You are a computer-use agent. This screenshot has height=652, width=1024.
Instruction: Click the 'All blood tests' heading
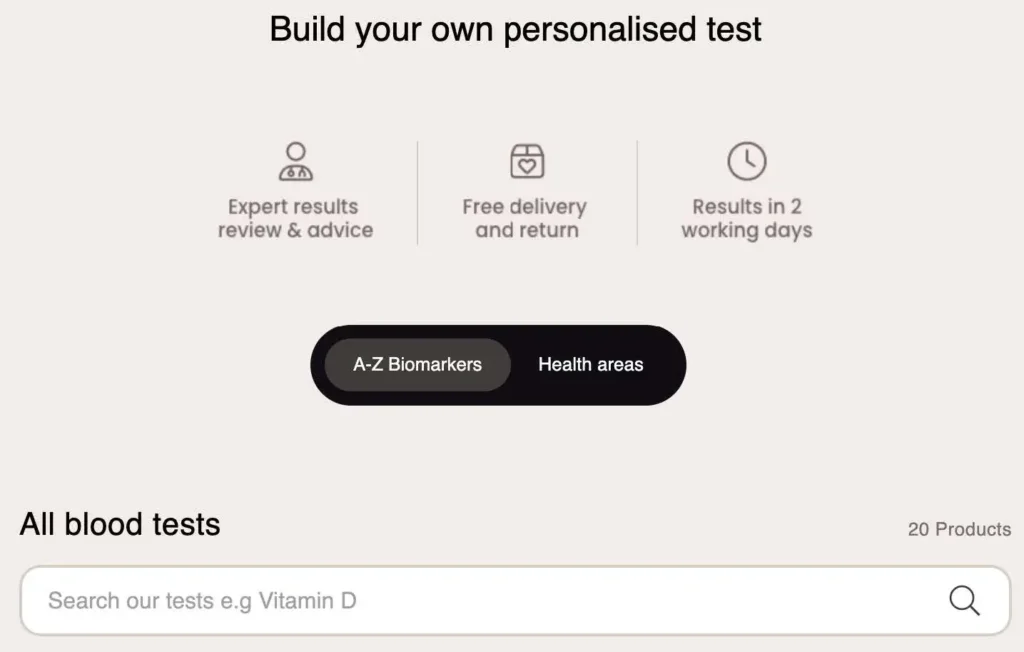(x=120, y=524)
